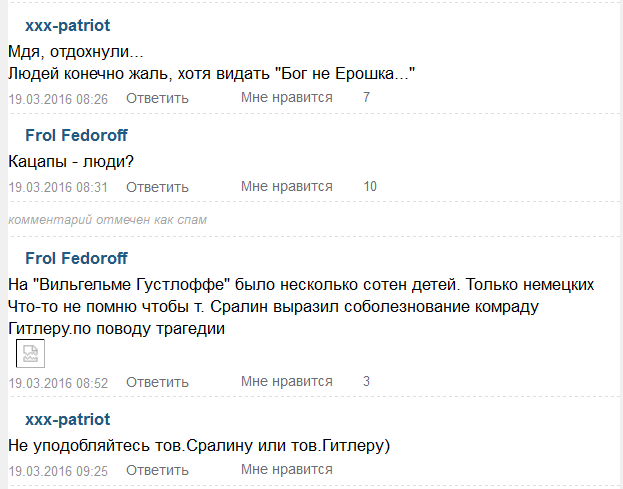
Task: Open xxx-patriot profile on the 09:25 comment
Action: [x=67, y=419]
